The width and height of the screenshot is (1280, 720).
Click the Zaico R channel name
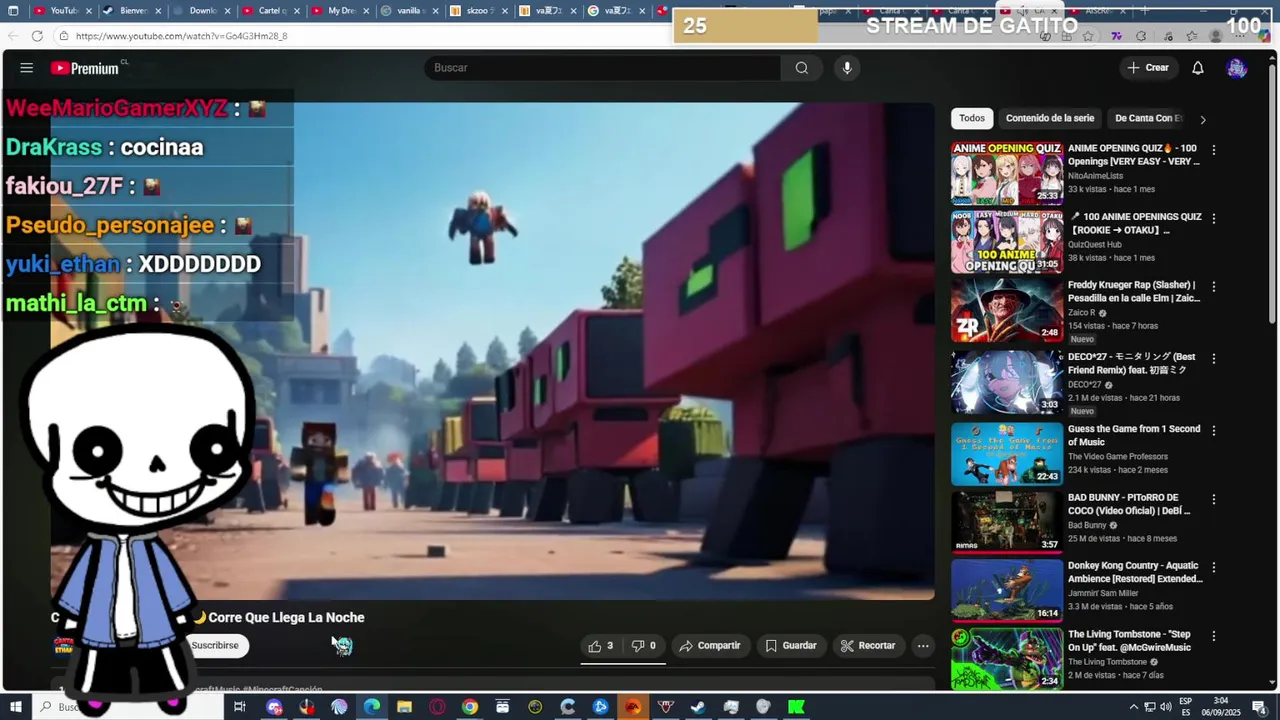pos(1083,313)
